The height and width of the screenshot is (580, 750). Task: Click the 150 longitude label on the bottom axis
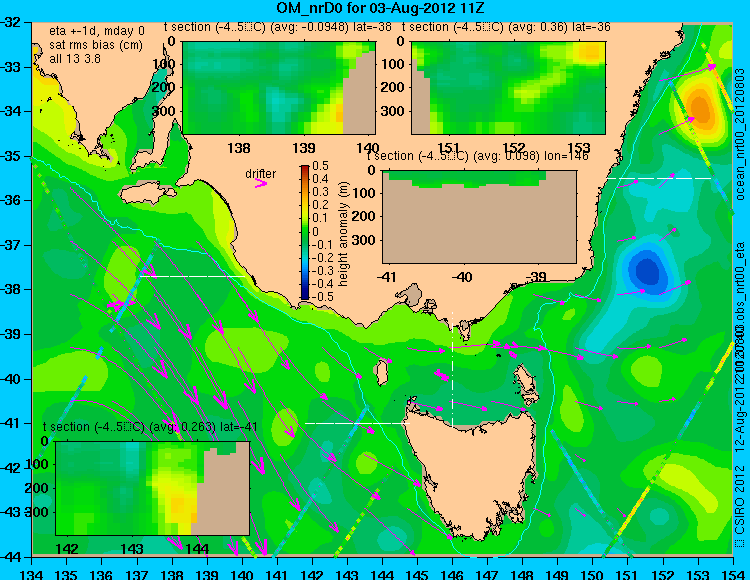[593, 574]
